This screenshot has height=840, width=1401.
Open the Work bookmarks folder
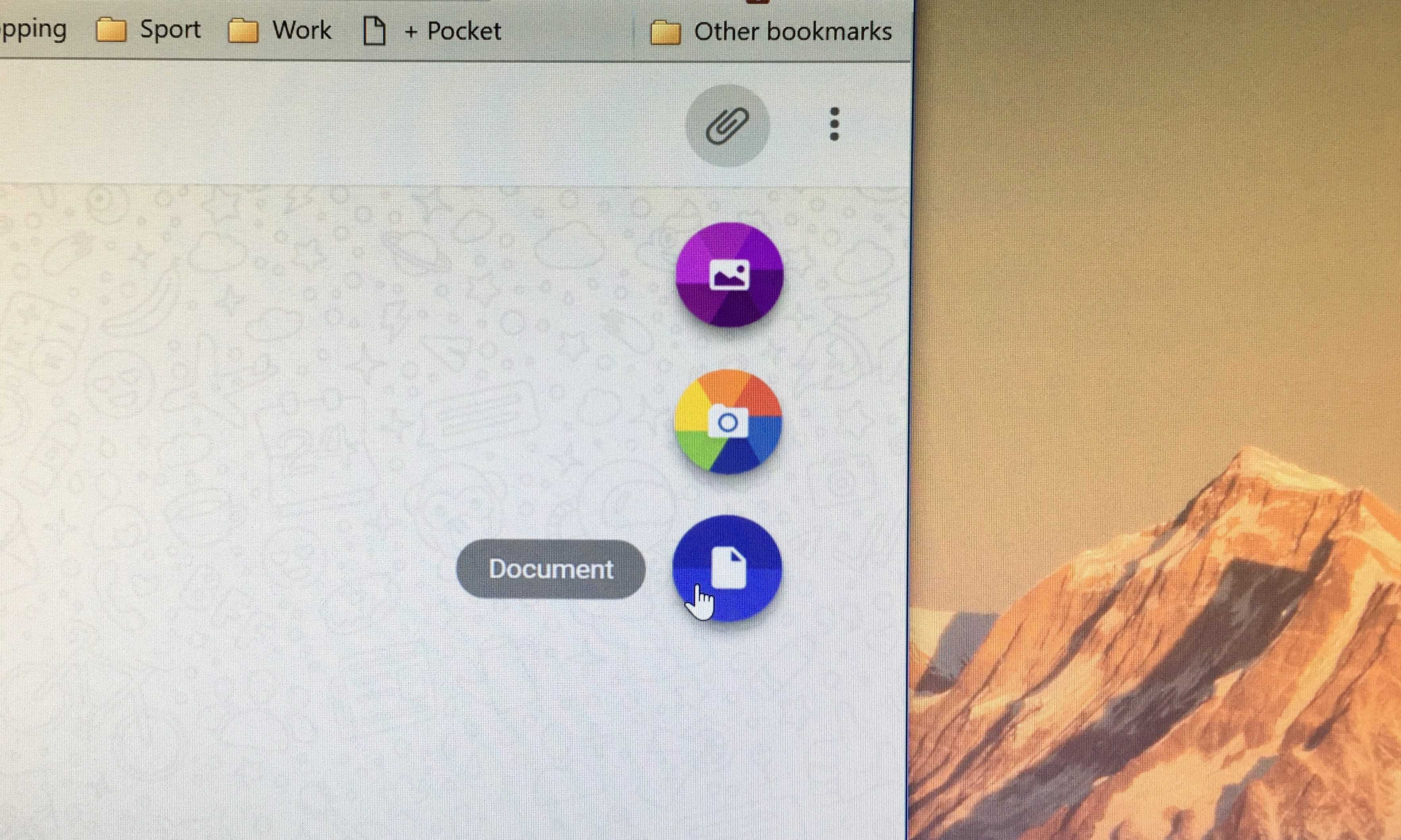click(x=301, y=30)
